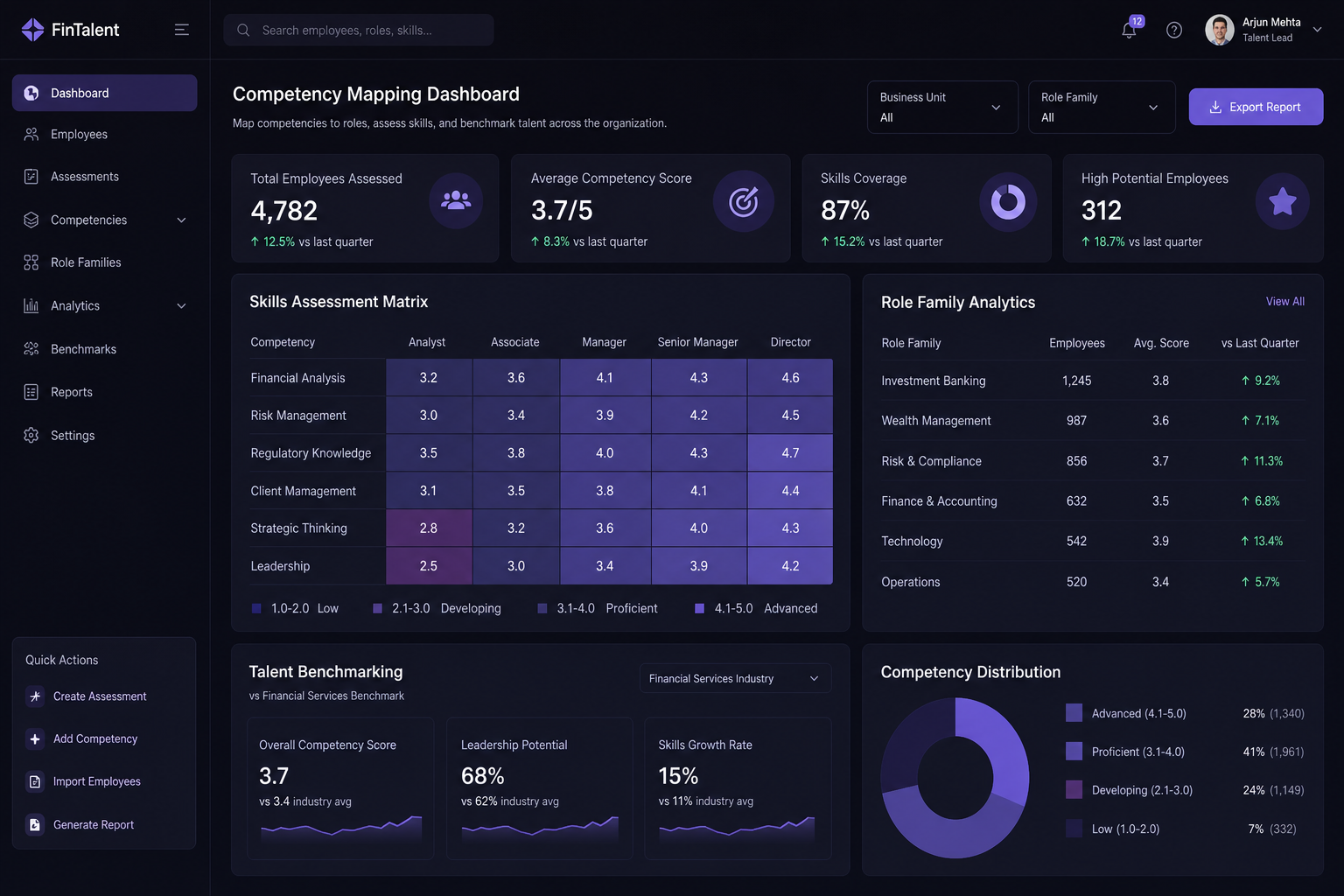Click the Leadership Analyst cell 2.5

click(429, 566)
